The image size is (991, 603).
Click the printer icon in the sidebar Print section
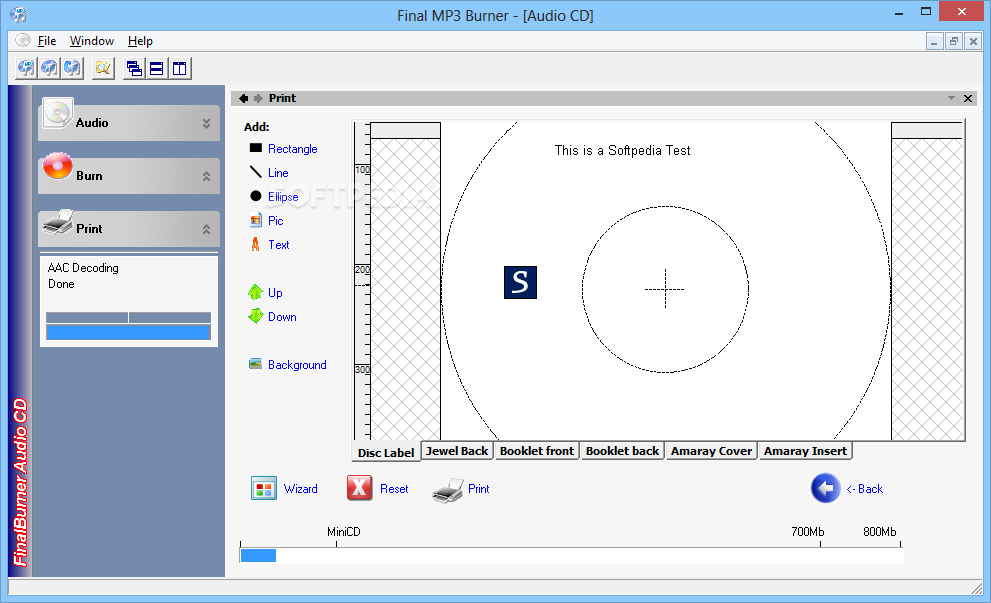click(58, 222)
